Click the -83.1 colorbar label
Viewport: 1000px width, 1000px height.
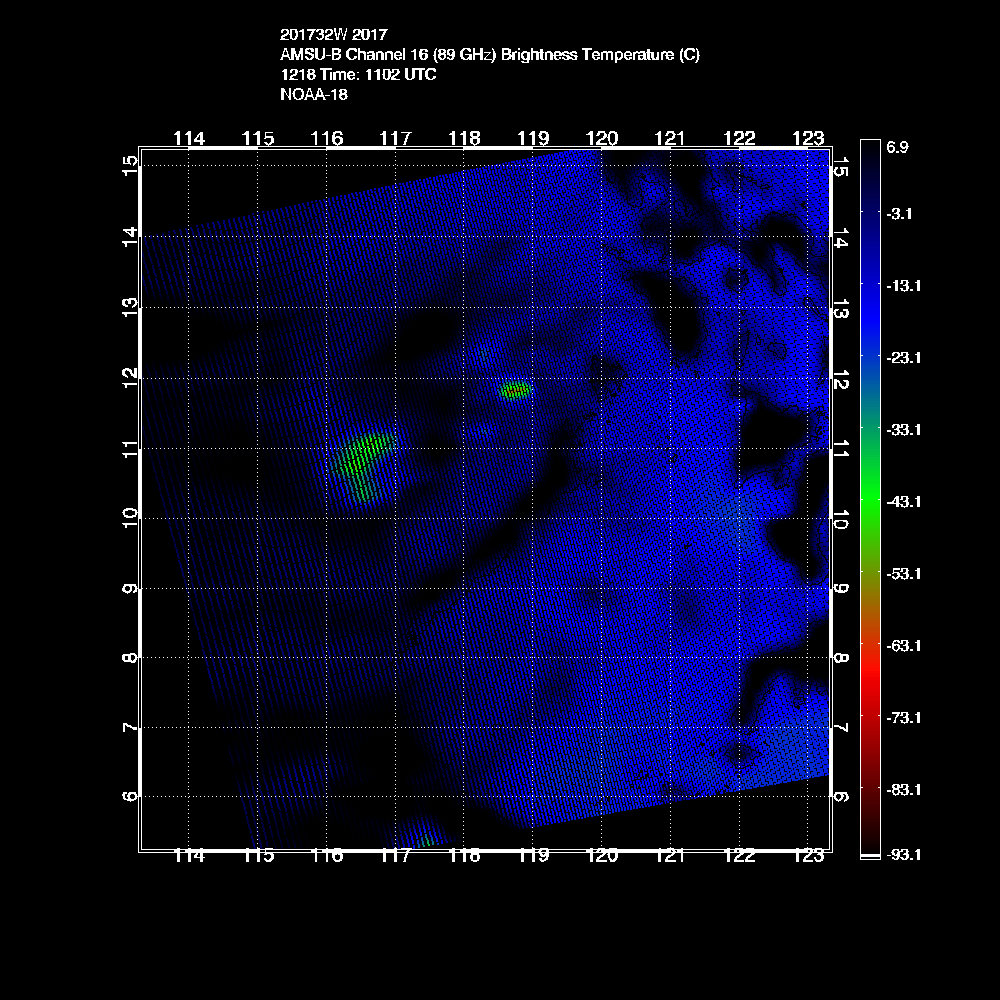click(x=903, y=790)
